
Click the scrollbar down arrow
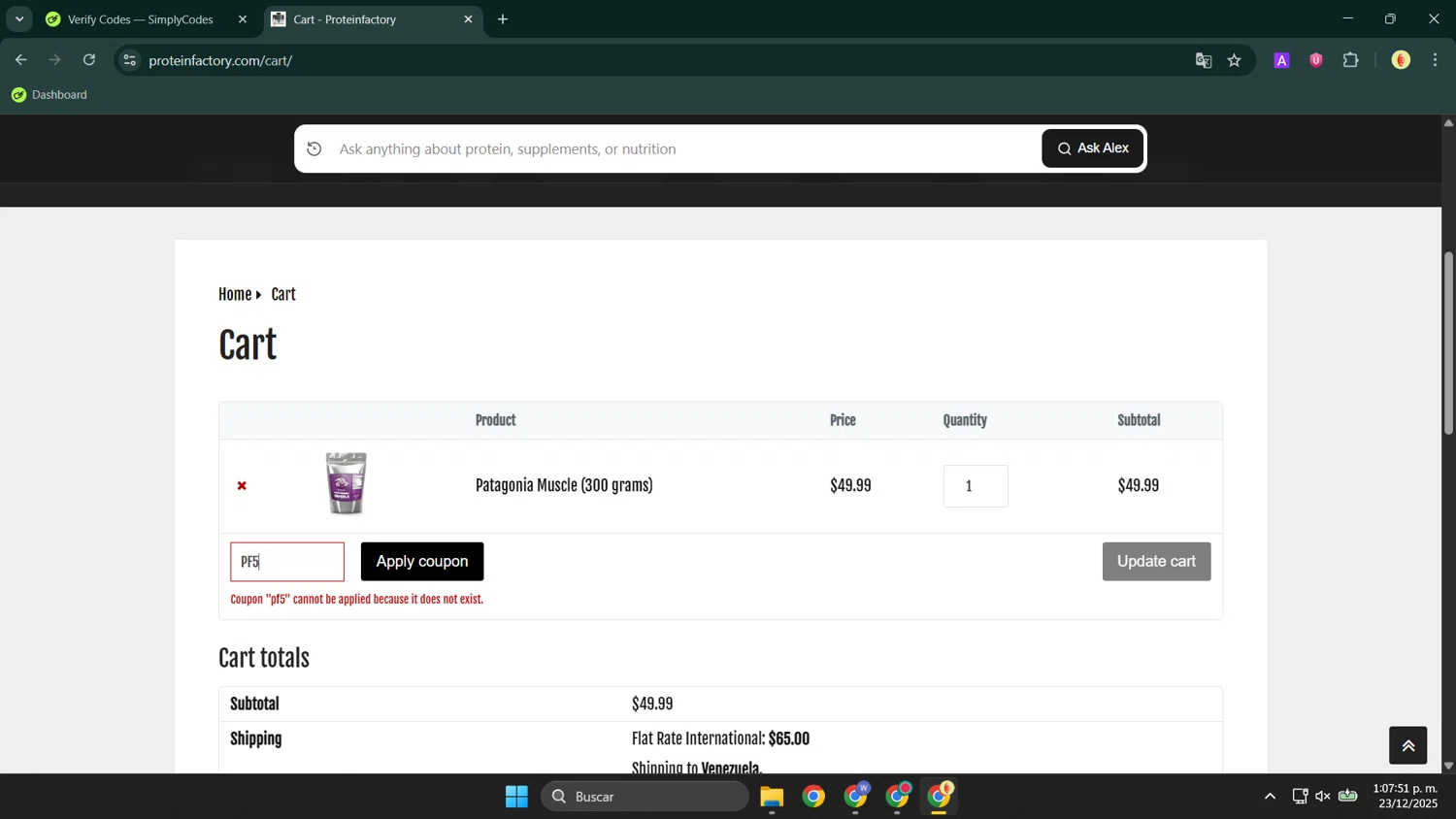tap(1448, 766)
